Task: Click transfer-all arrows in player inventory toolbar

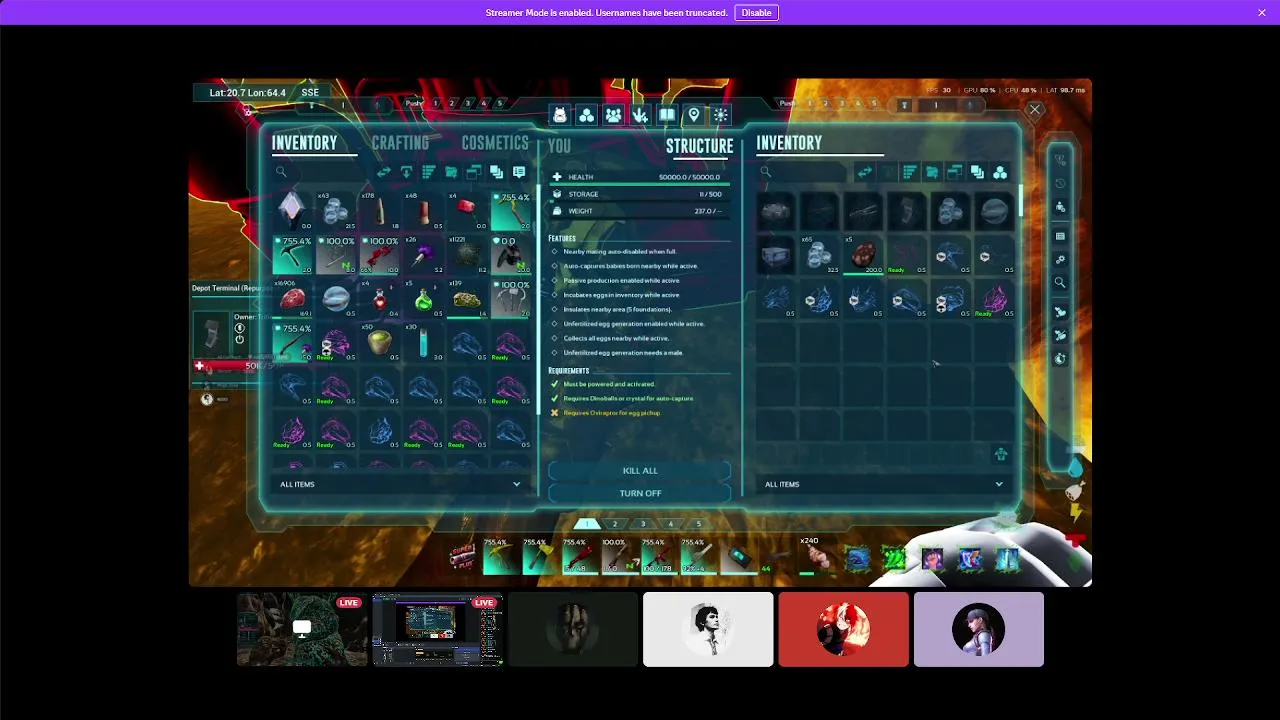Action: click(x=384, y=172)
